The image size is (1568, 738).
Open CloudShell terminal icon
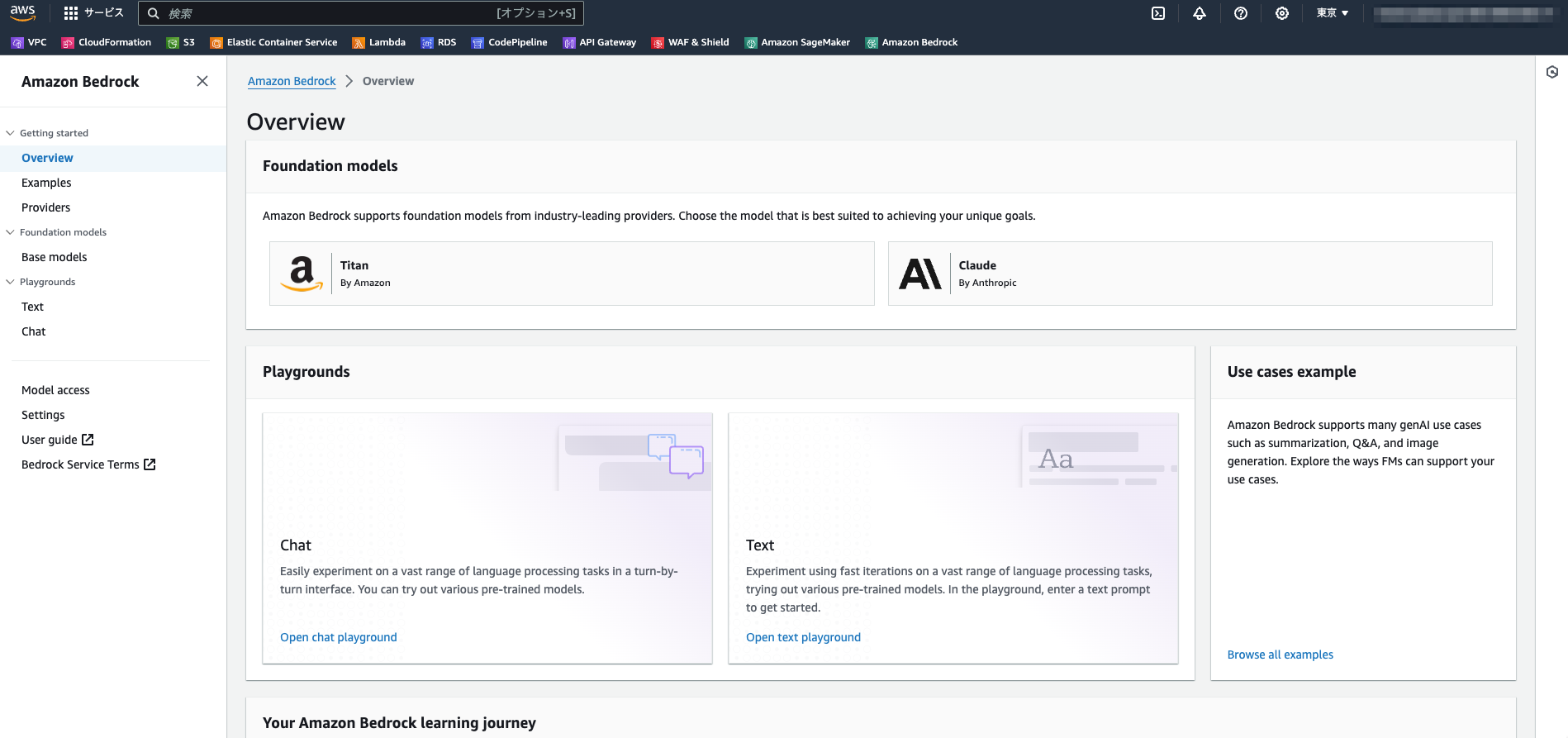1158,13
